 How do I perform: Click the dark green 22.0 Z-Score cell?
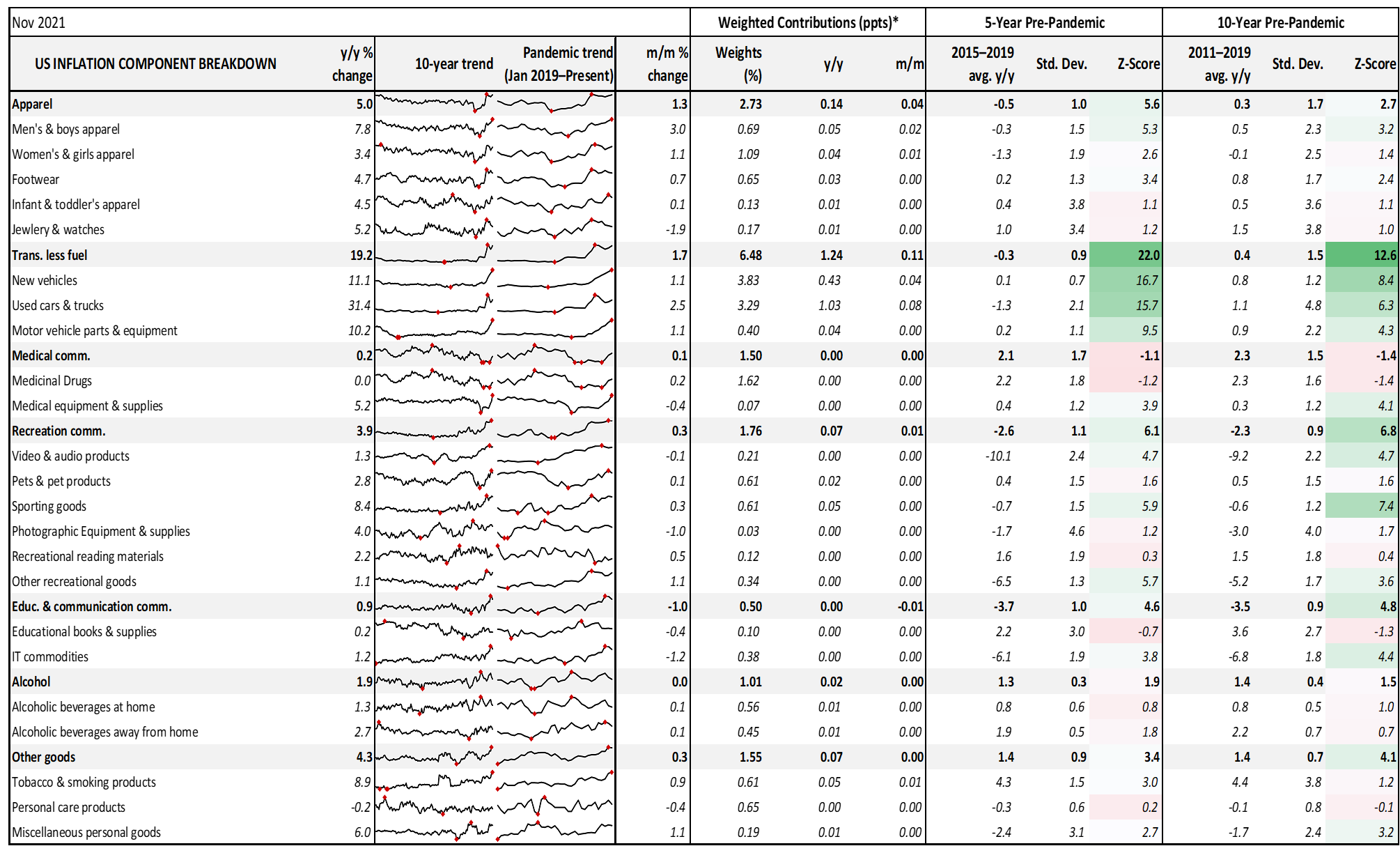pos(1126,255)
